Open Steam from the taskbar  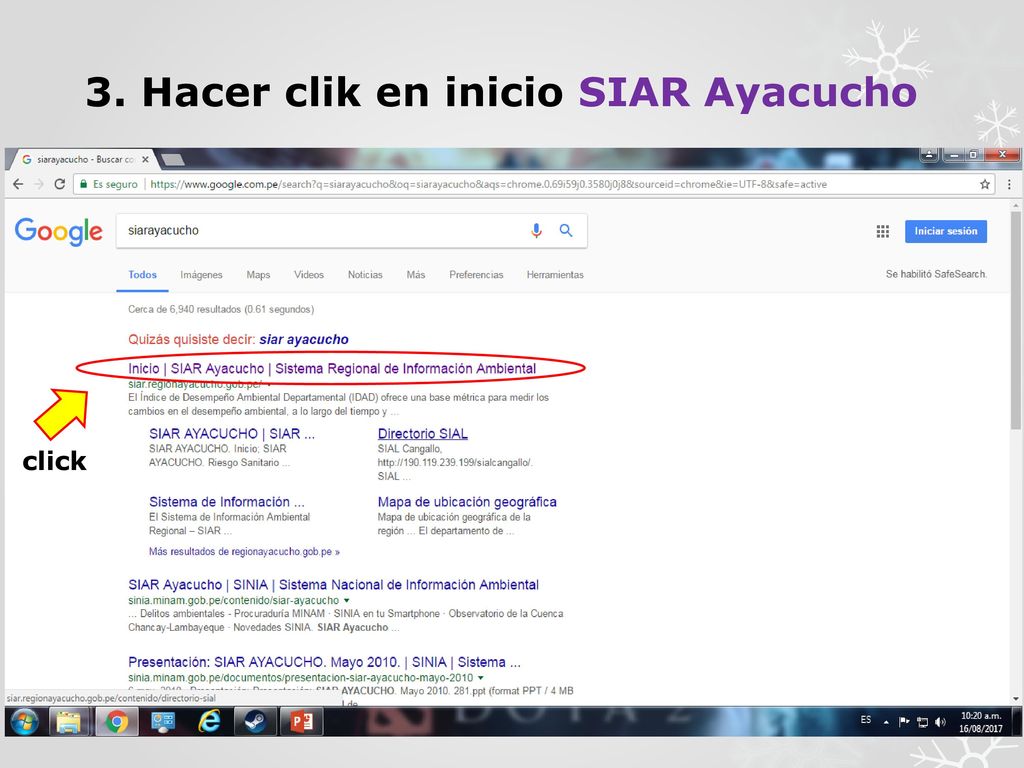[x=255, y=722]
